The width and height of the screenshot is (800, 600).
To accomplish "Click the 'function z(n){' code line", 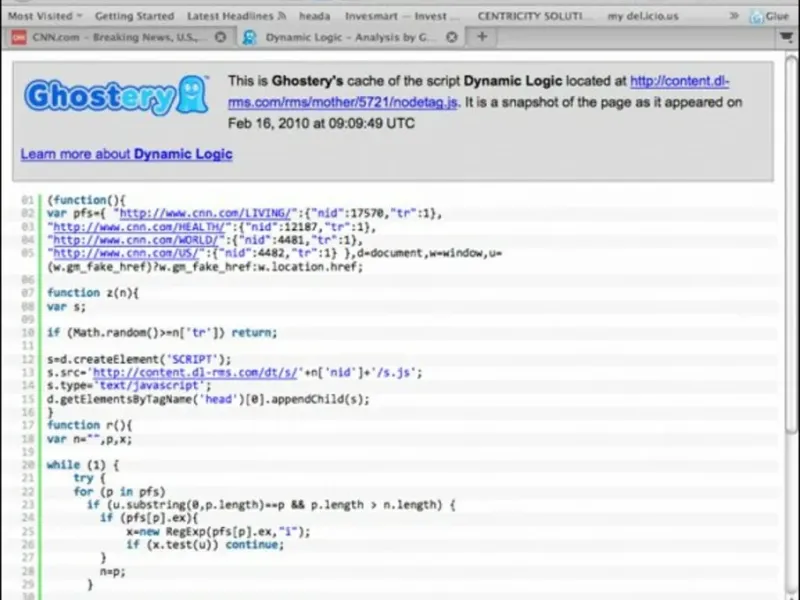I will click(x=93, y=293).
